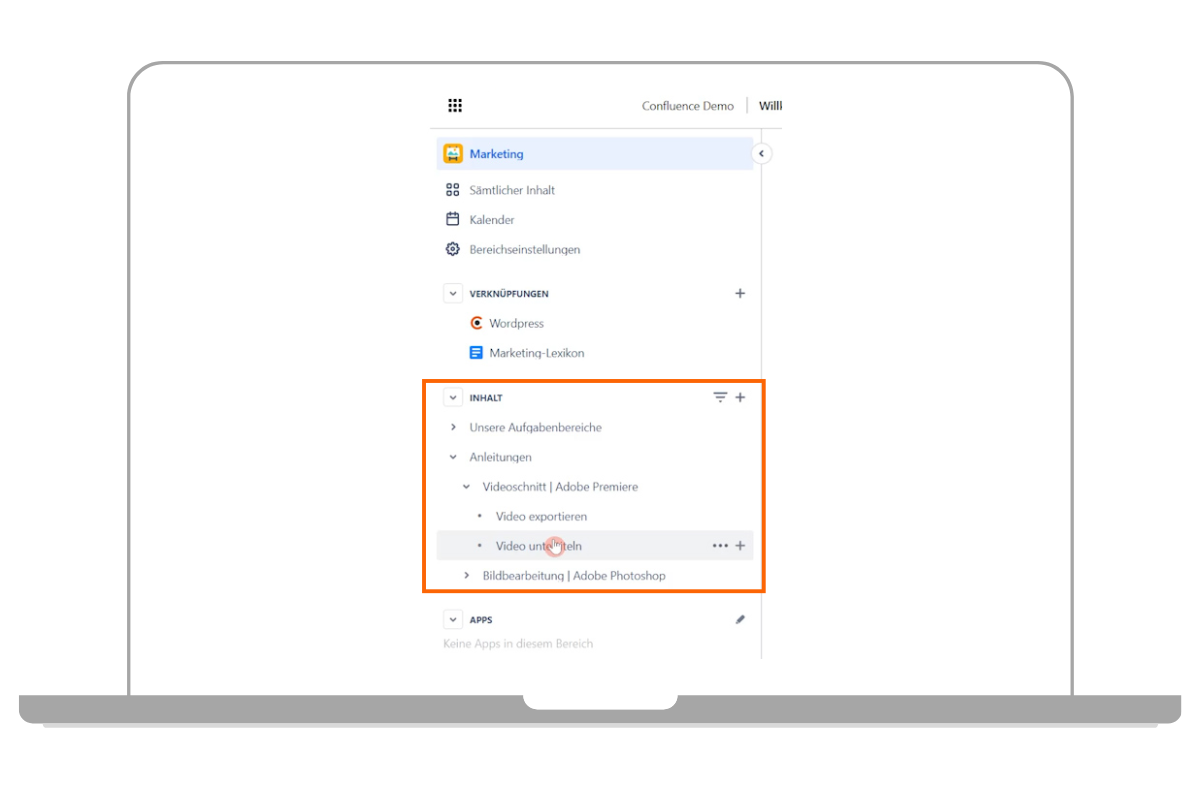Image resolution: width=1200 pixels, height=790 pixels.
Task: Collapse Videoschnitt | Adobe Premiere node
Action: [x=466, y=487]
